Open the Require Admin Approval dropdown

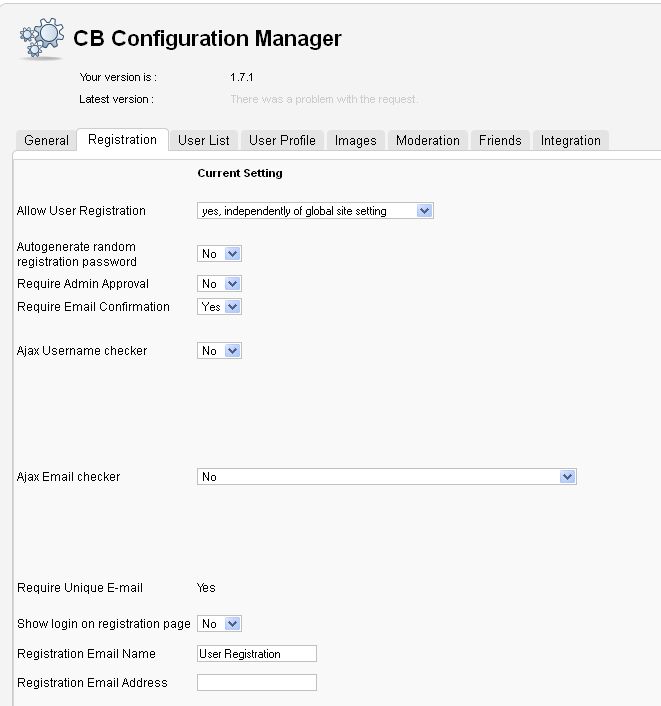219,284
